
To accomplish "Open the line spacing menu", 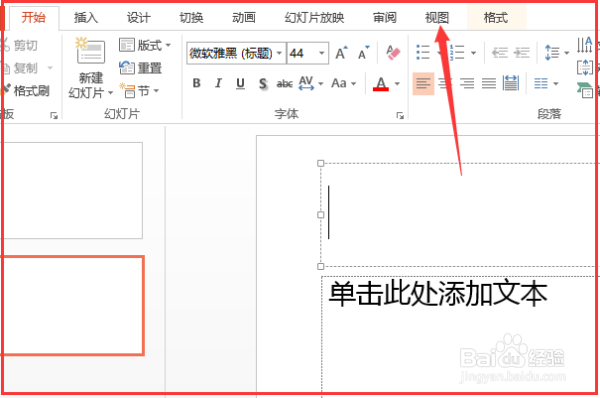I will click(556, 52).
